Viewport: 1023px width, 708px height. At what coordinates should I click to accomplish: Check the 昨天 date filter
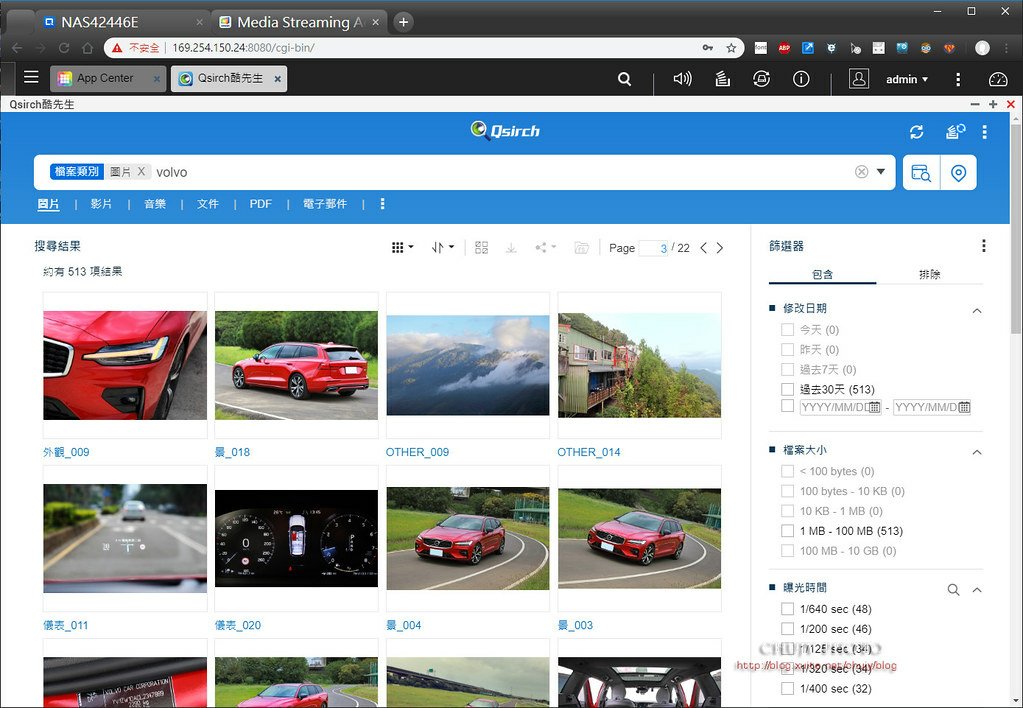click(x=787, y=349)
